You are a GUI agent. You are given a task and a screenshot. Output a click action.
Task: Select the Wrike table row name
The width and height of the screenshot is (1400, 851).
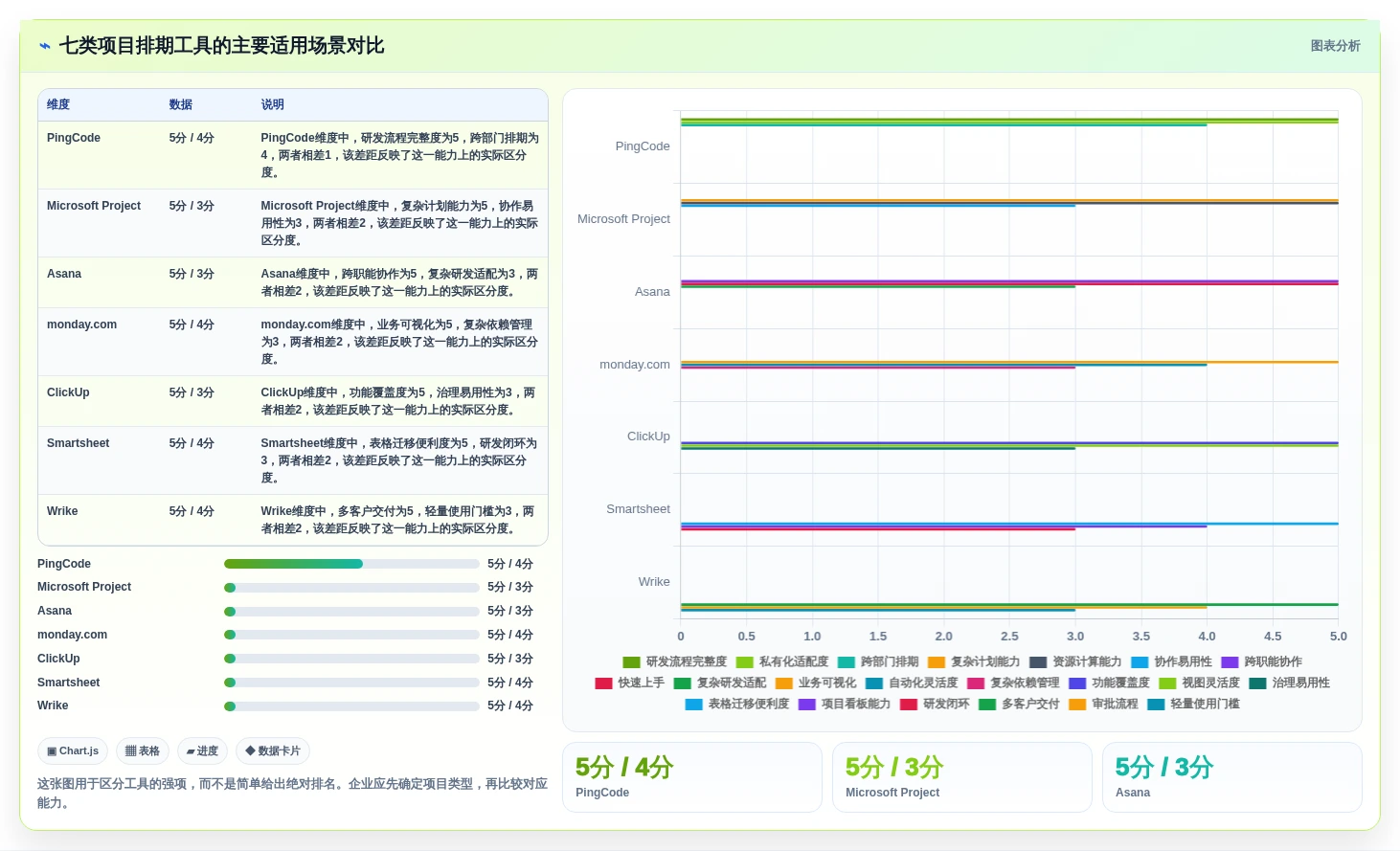pos(62,512)
